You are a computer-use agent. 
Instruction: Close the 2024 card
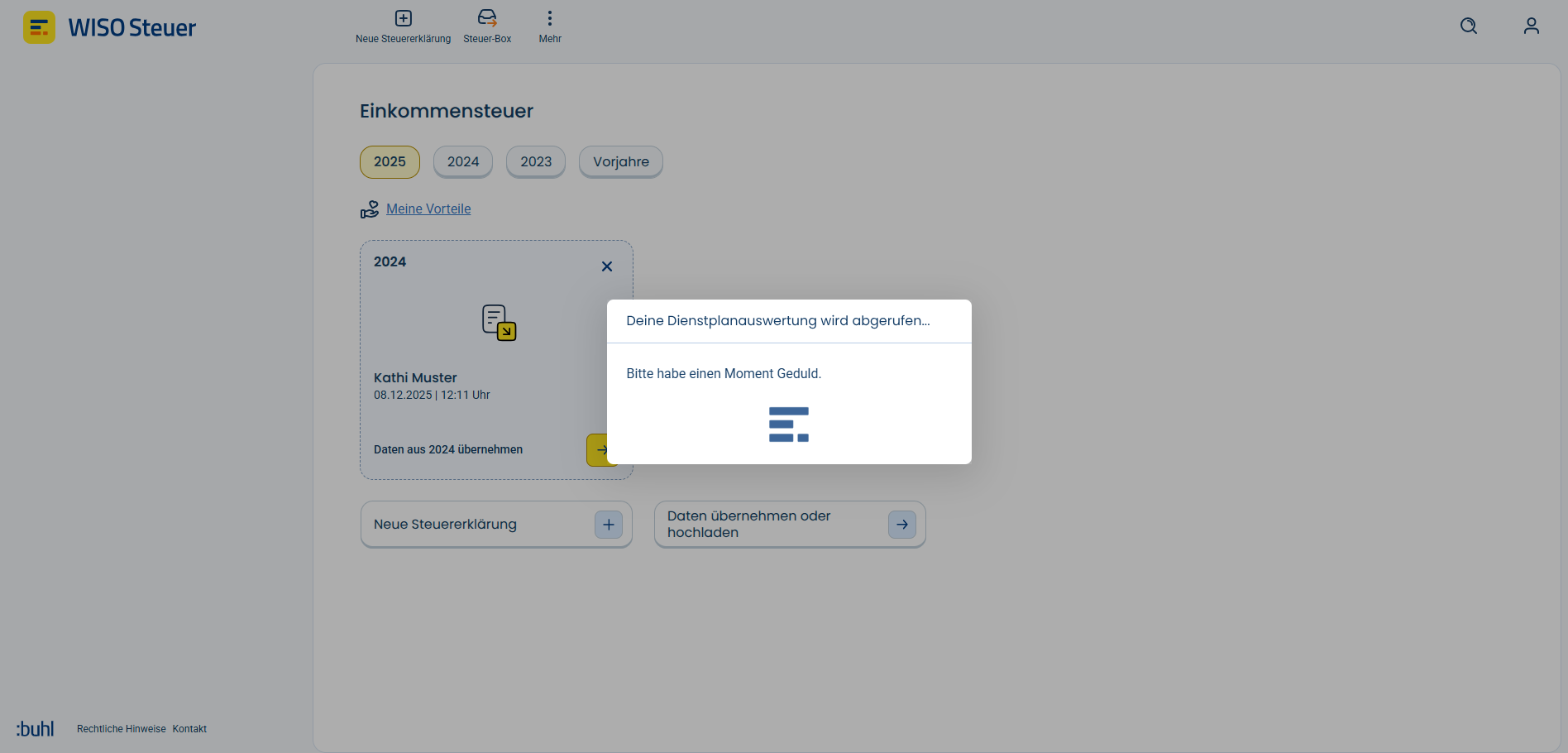[x=607, y=266]
